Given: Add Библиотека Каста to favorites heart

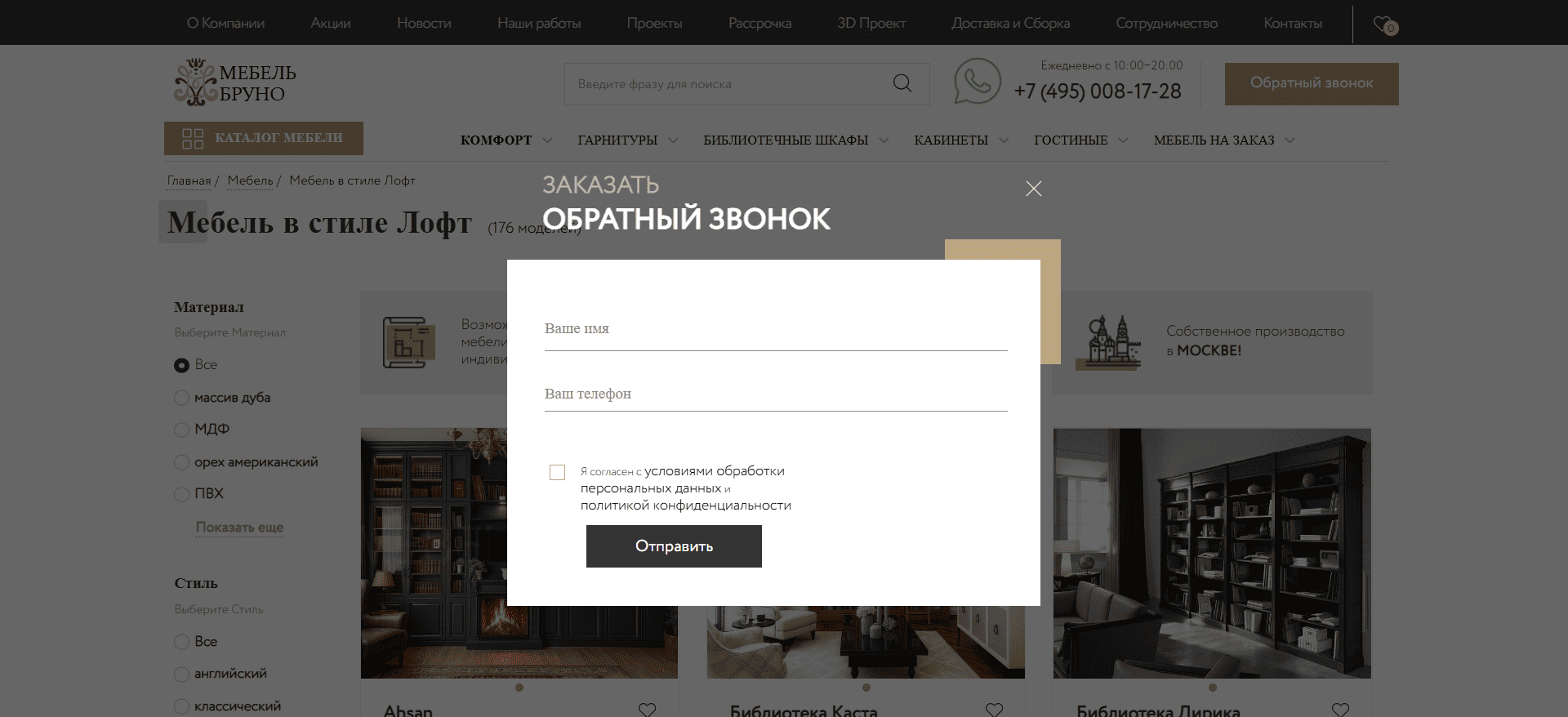Looking at the screenshot, I should [994, 710].
